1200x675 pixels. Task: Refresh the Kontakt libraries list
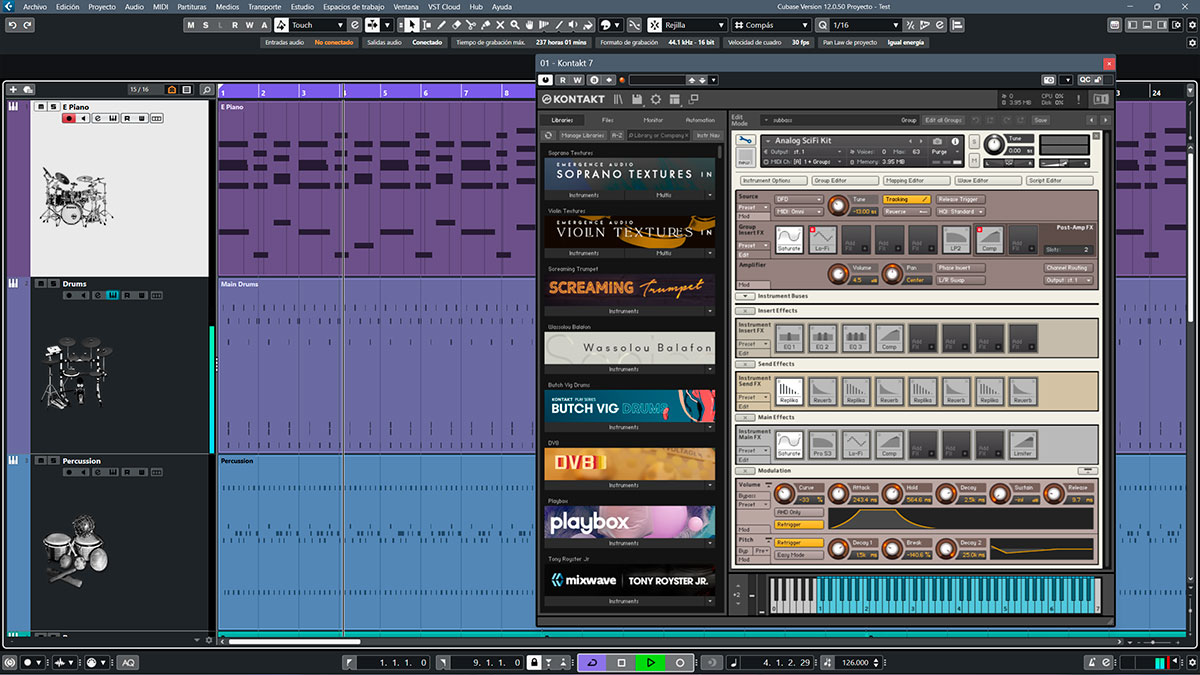pos(548,135)
